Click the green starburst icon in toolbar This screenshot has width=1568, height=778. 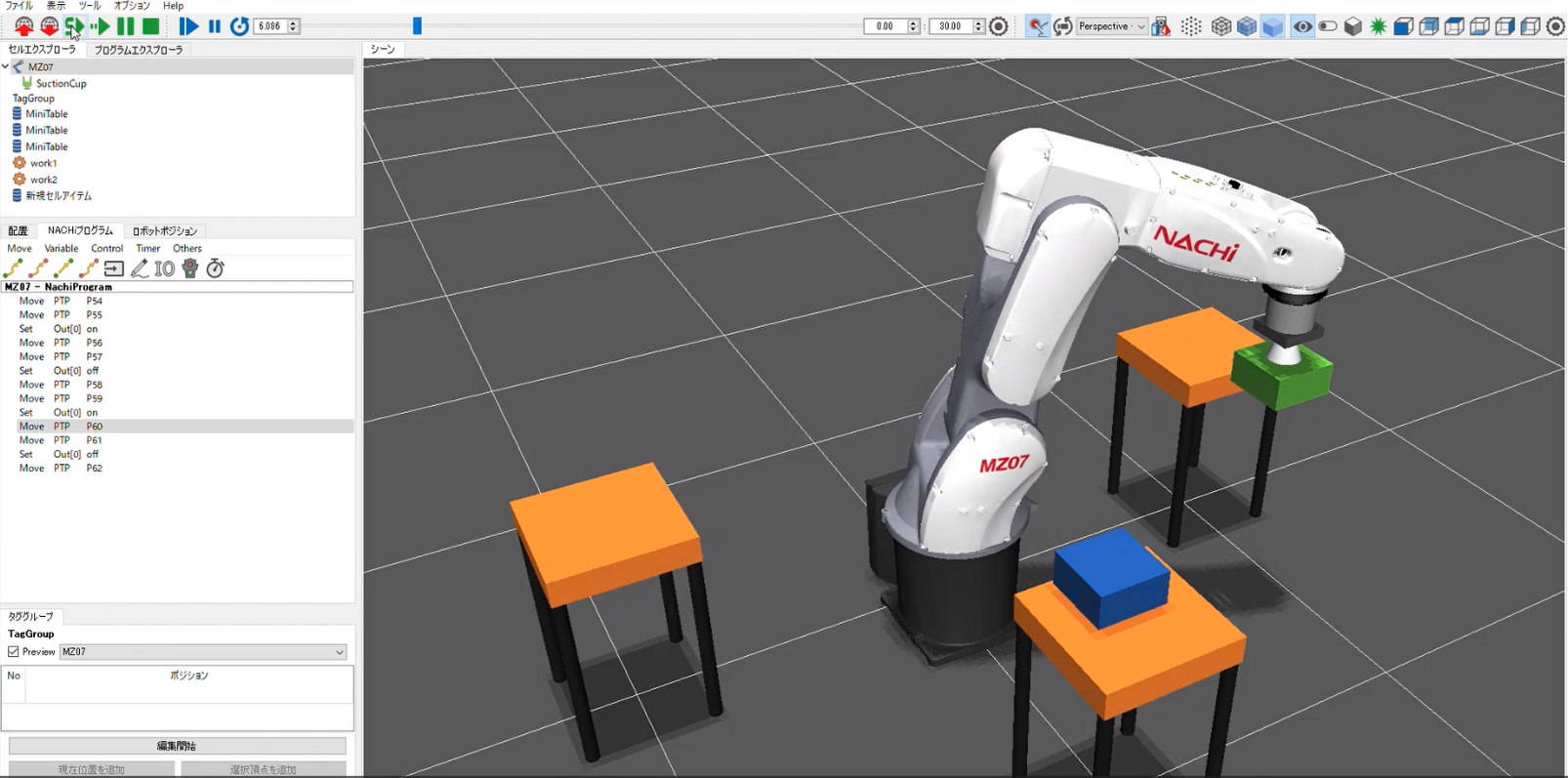(1378, 26)
